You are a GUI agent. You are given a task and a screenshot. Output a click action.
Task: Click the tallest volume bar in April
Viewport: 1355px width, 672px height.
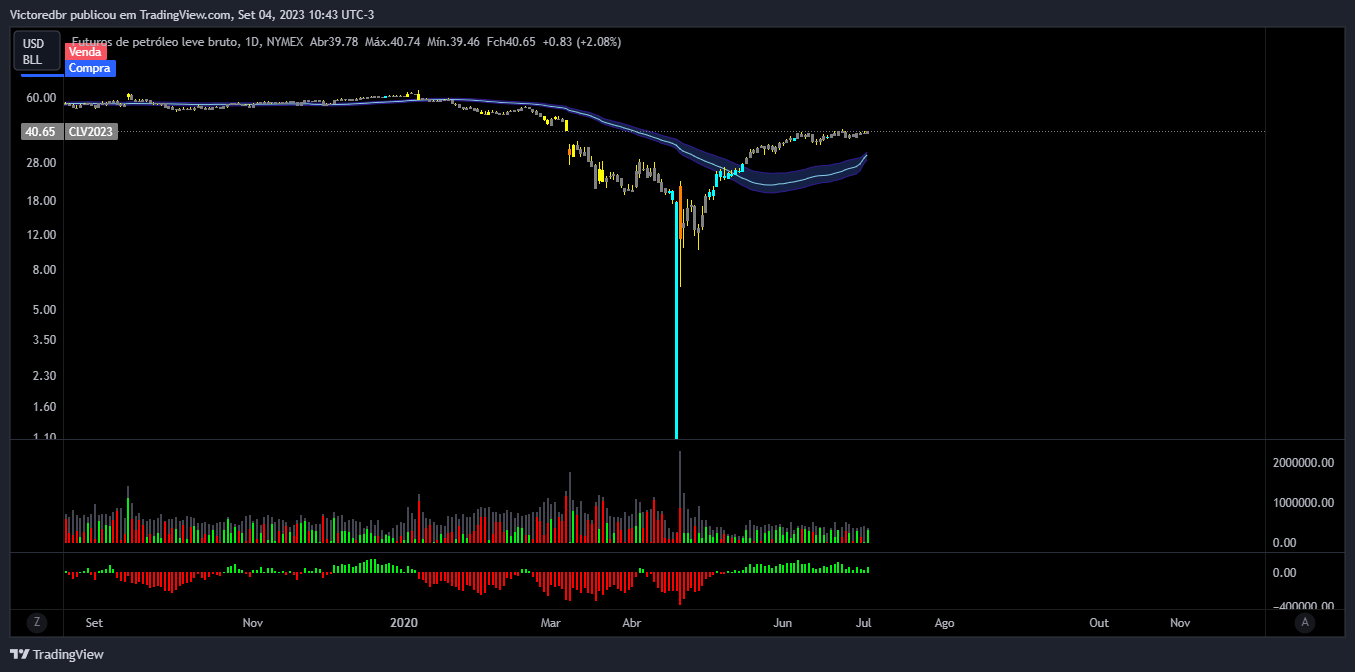pyautogui.click(x=680, y=497)
